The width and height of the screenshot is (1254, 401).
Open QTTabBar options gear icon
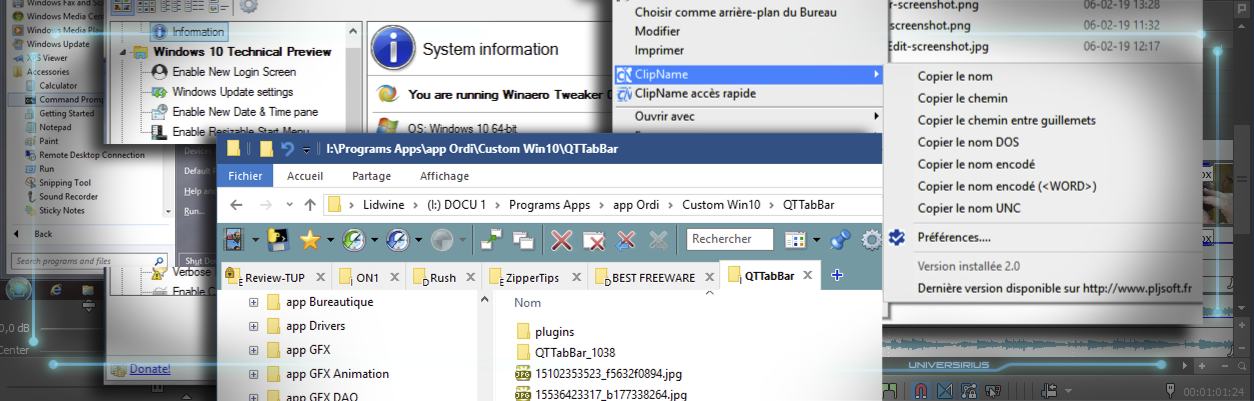872,239
